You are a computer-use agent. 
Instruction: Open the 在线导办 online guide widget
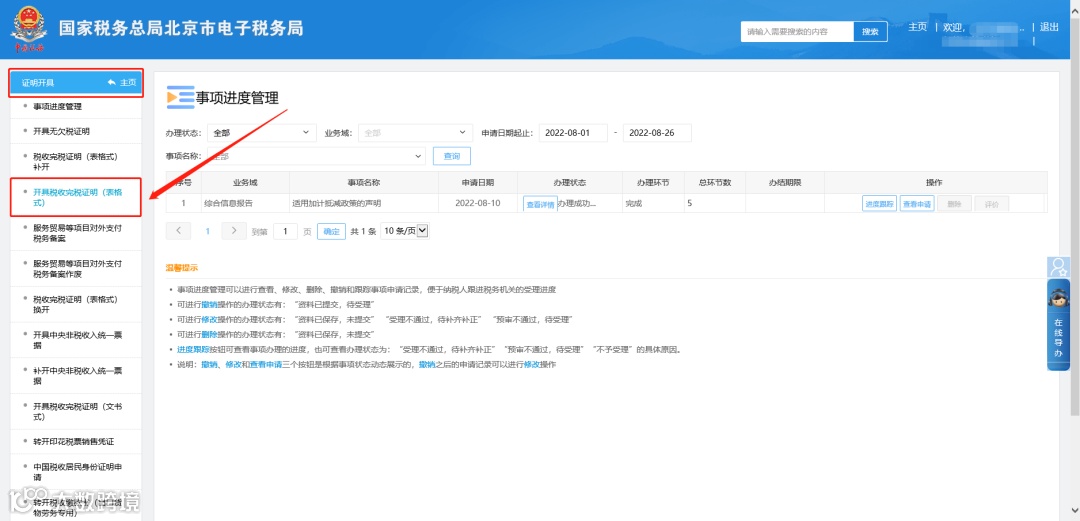click(x=1058, y=325)
